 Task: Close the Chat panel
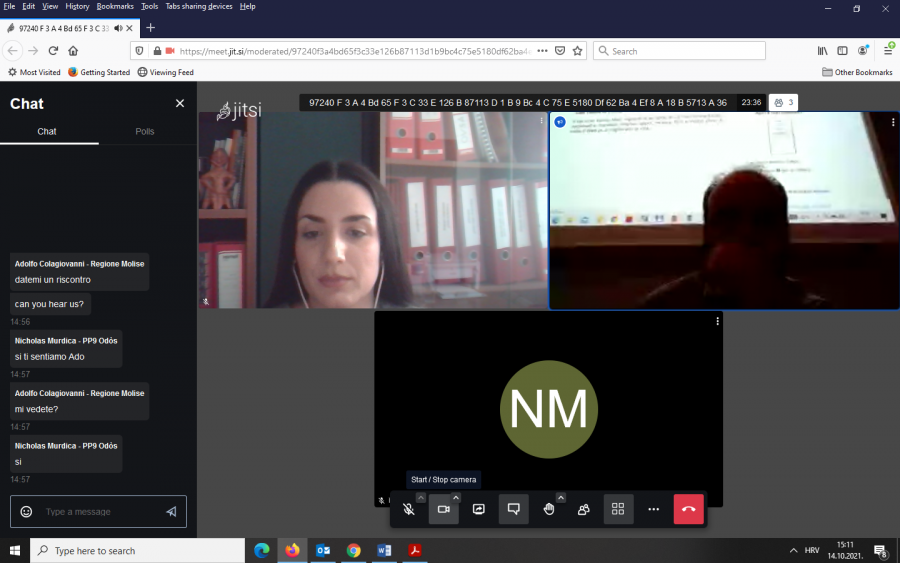coord(180,103)
